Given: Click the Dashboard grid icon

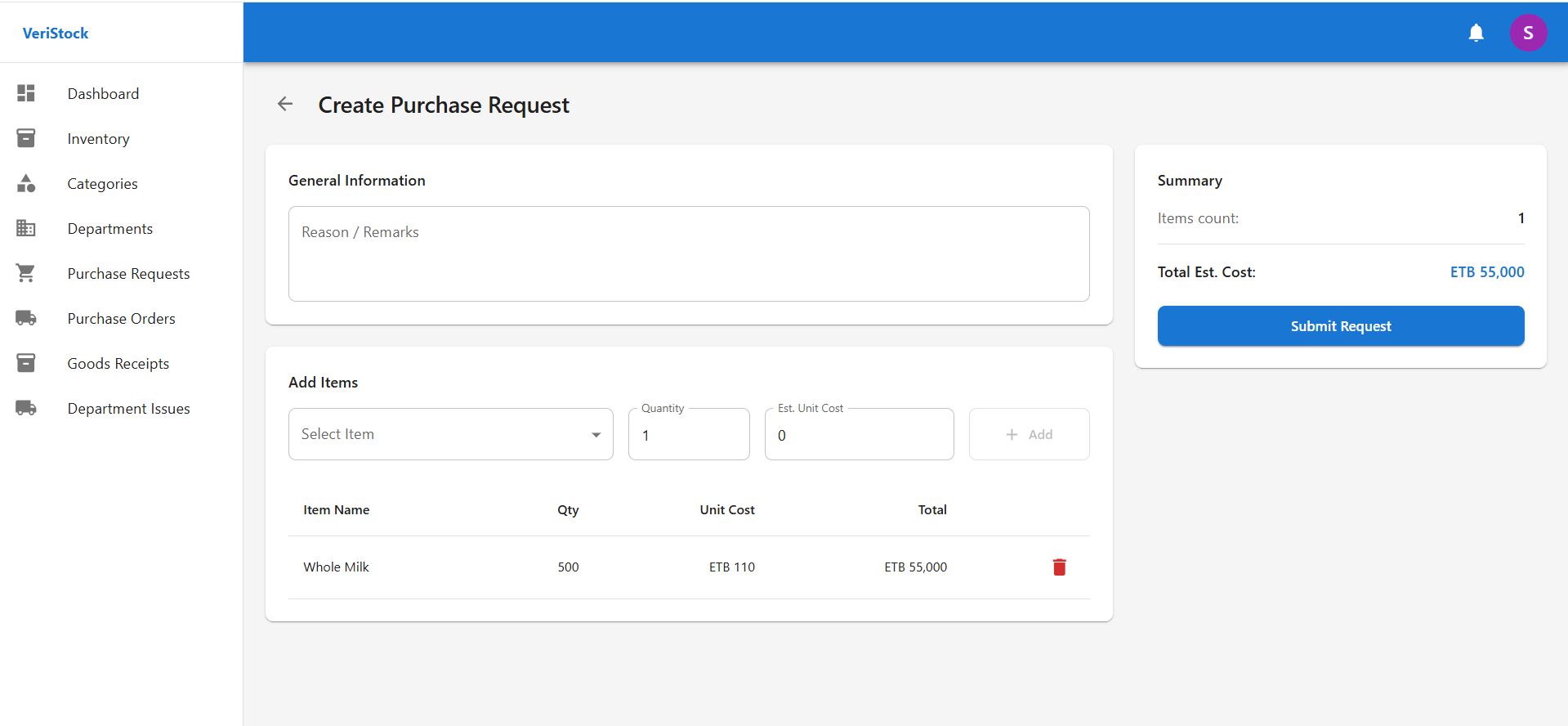Looking at the screenshot, I should (x=26, y=93).
